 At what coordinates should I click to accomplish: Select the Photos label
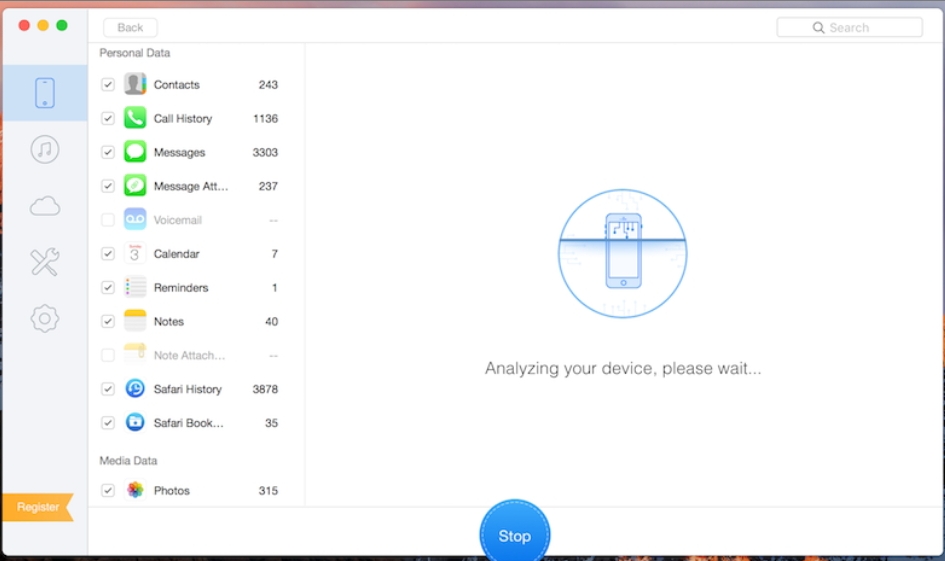tap(172, 490)
